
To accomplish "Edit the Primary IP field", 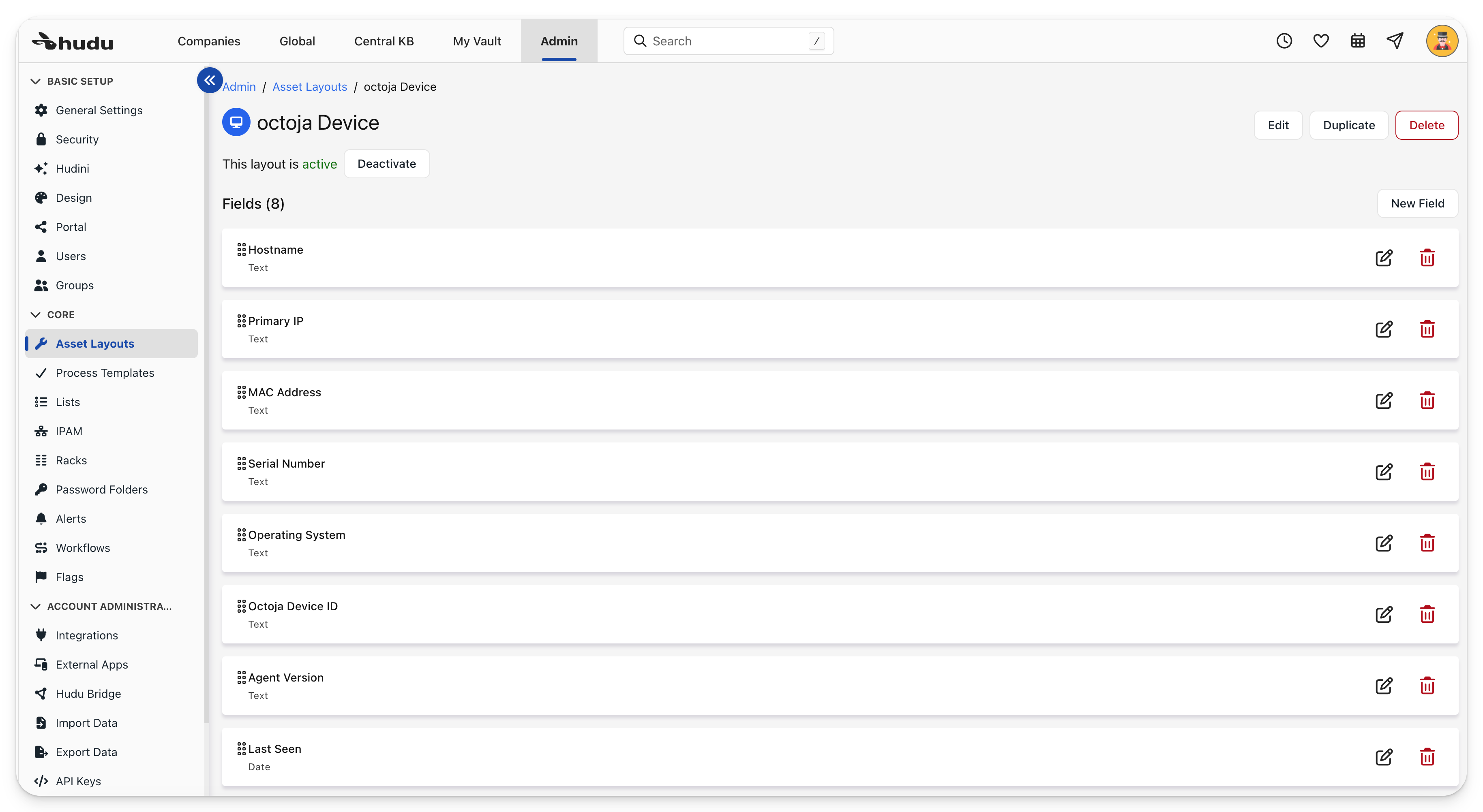I will point(1383,329).
